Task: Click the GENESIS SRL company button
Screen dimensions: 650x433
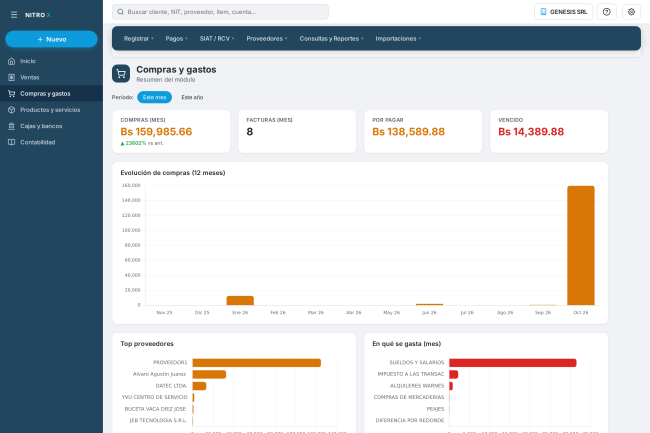Action: (x=563, y=12)
